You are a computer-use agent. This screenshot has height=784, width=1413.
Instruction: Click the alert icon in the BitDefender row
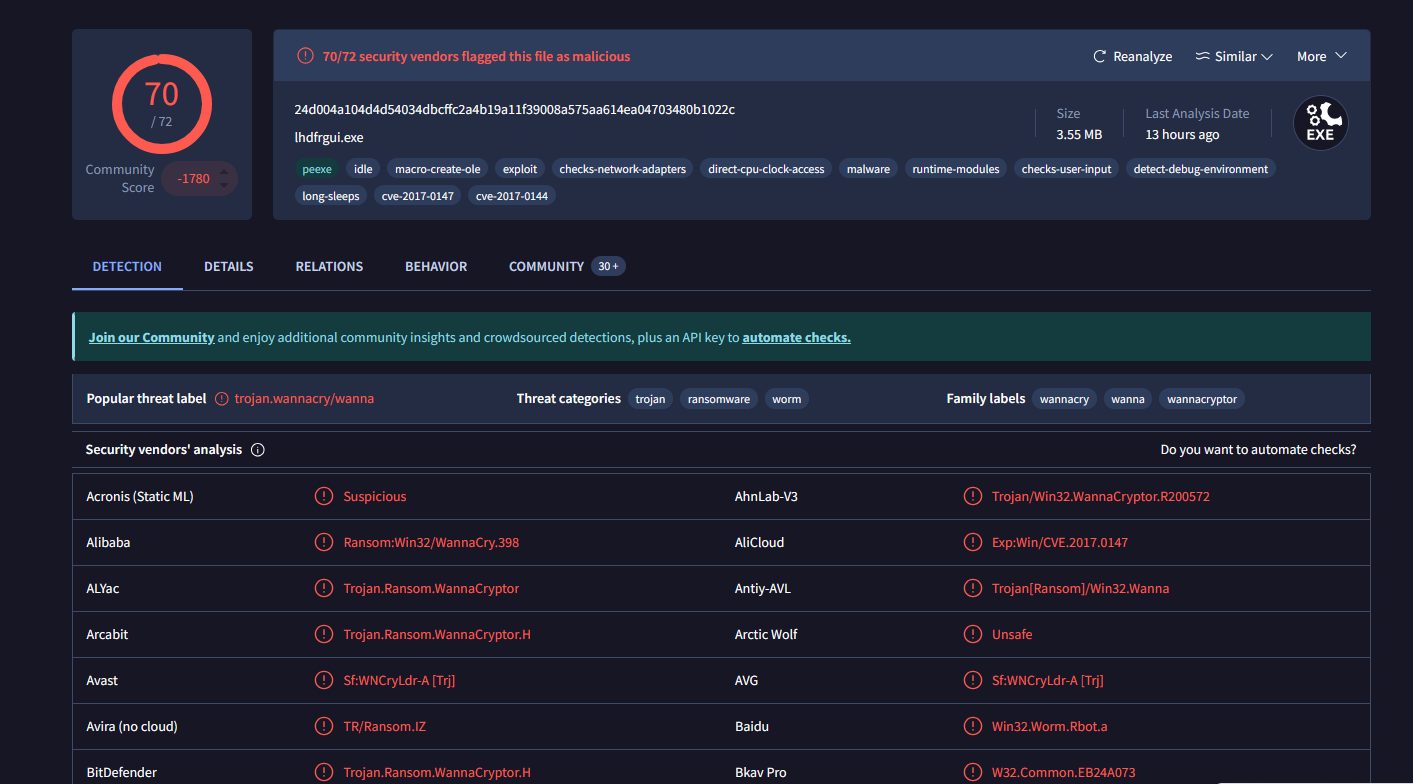coord(324,772)
